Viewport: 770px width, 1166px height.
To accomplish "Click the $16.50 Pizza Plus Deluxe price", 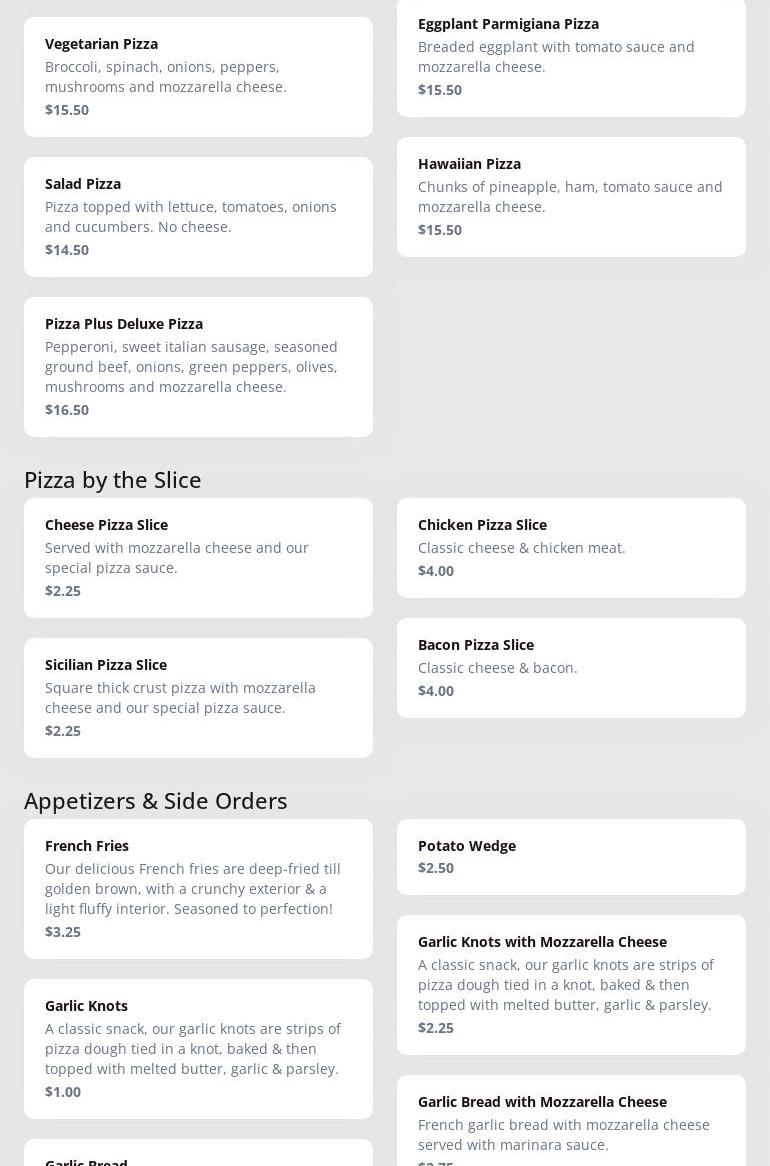I will pyautogui.click(x=67, y=410).
